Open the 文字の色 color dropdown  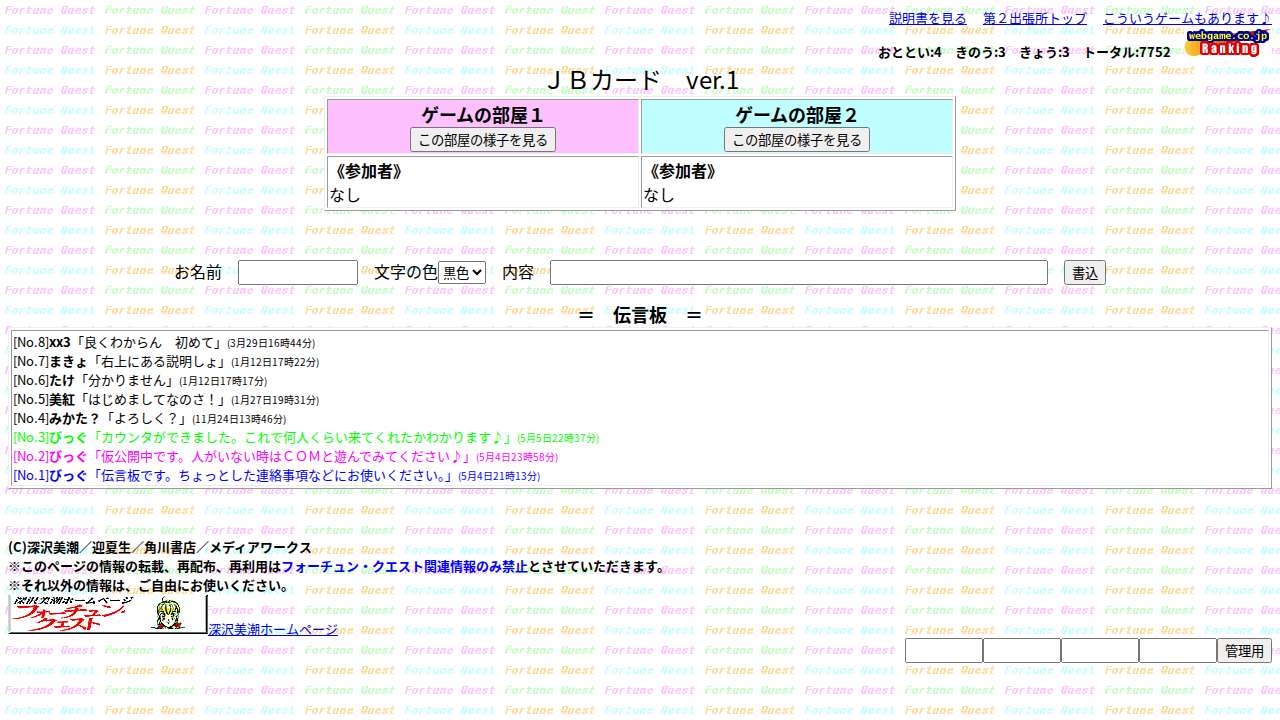462,272
